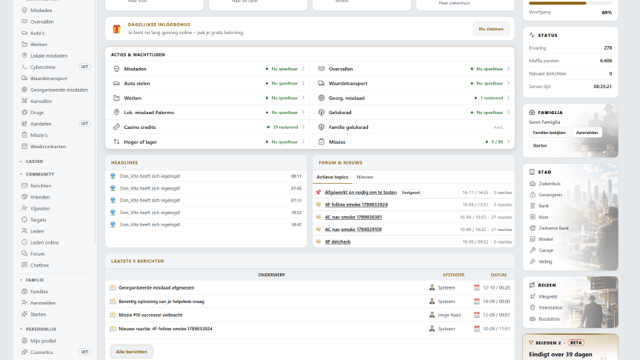Image resolution: width=640 pixels, height=360 pixels.
Task: Click the Georg. misdaad action row
Action: (413, 98)
